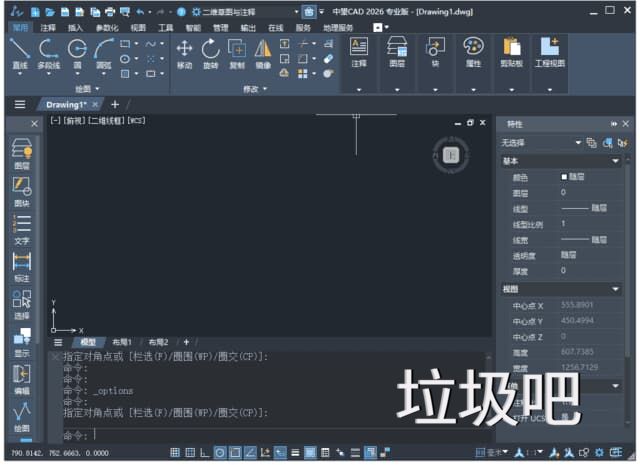Click the 命令 command line input
Screen dimensions: 640x465
click(250, 435)
